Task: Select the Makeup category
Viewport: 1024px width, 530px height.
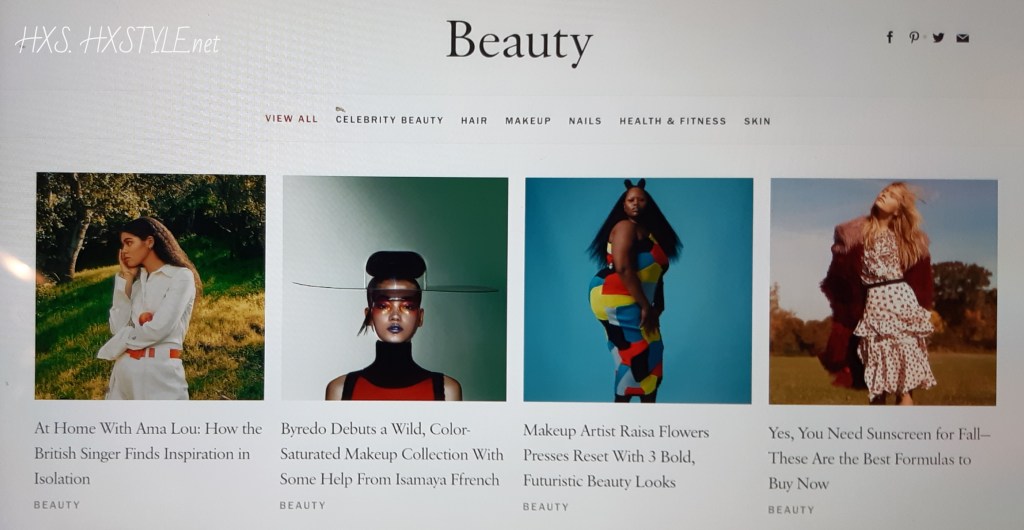Action: (528, 121)
